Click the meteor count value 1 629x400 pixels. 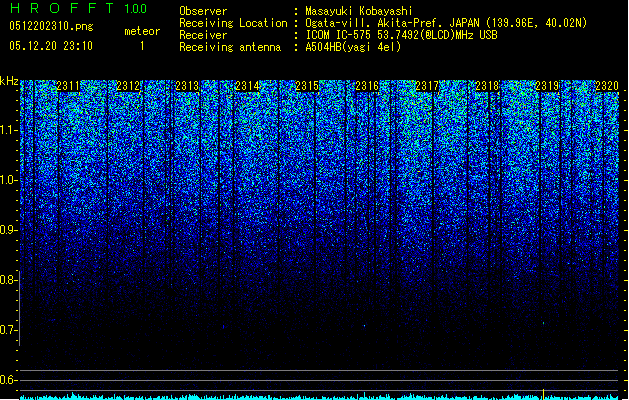click(142, 46)
